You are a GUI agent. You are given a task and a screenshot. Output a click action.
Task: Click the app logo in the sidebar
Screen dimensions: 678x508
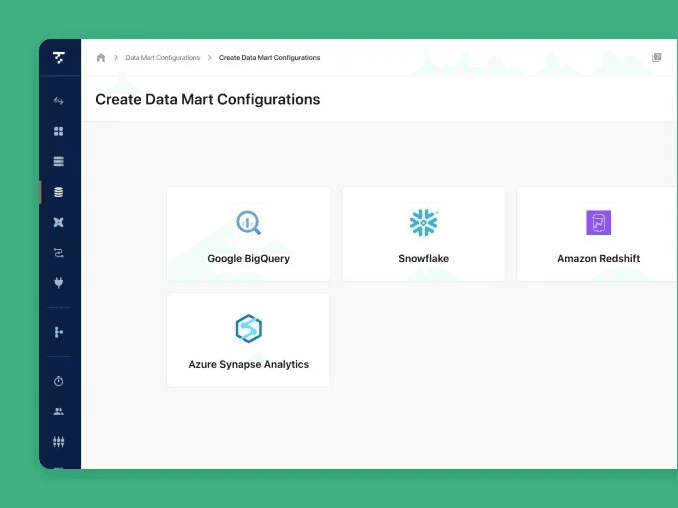[59, 58]
